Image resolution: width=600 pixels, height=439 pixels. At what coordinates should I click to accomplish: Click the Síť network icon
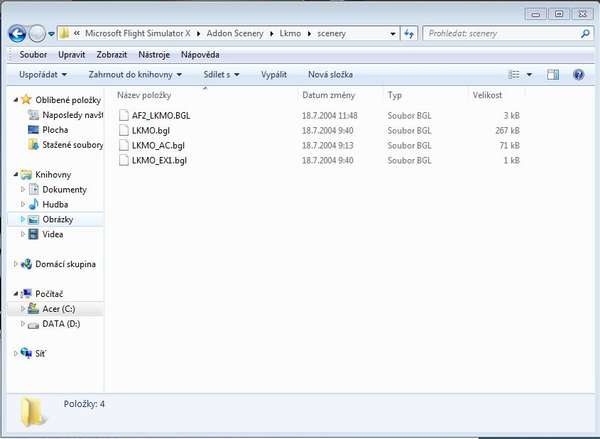tap(26, 353)
